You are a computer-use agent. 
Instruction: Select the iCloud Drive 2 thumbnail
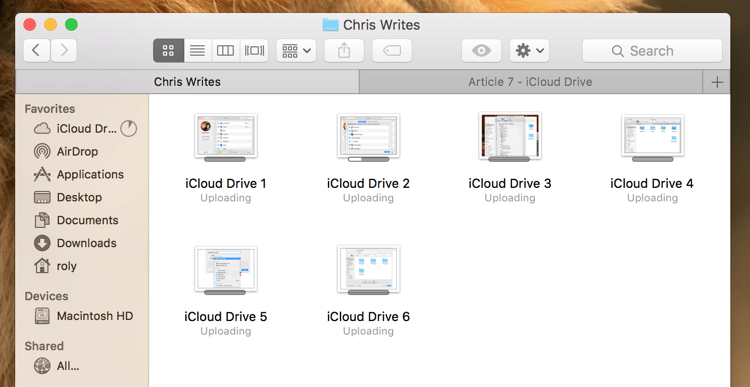pos(368,137)
